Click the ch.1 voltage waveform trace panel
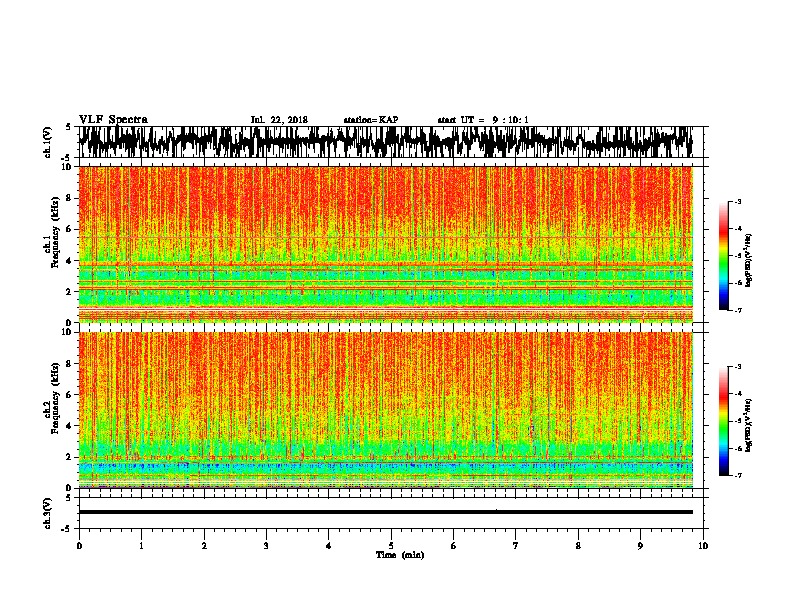Viewport: 792px width, 612px height. click(x=390, y=142)
